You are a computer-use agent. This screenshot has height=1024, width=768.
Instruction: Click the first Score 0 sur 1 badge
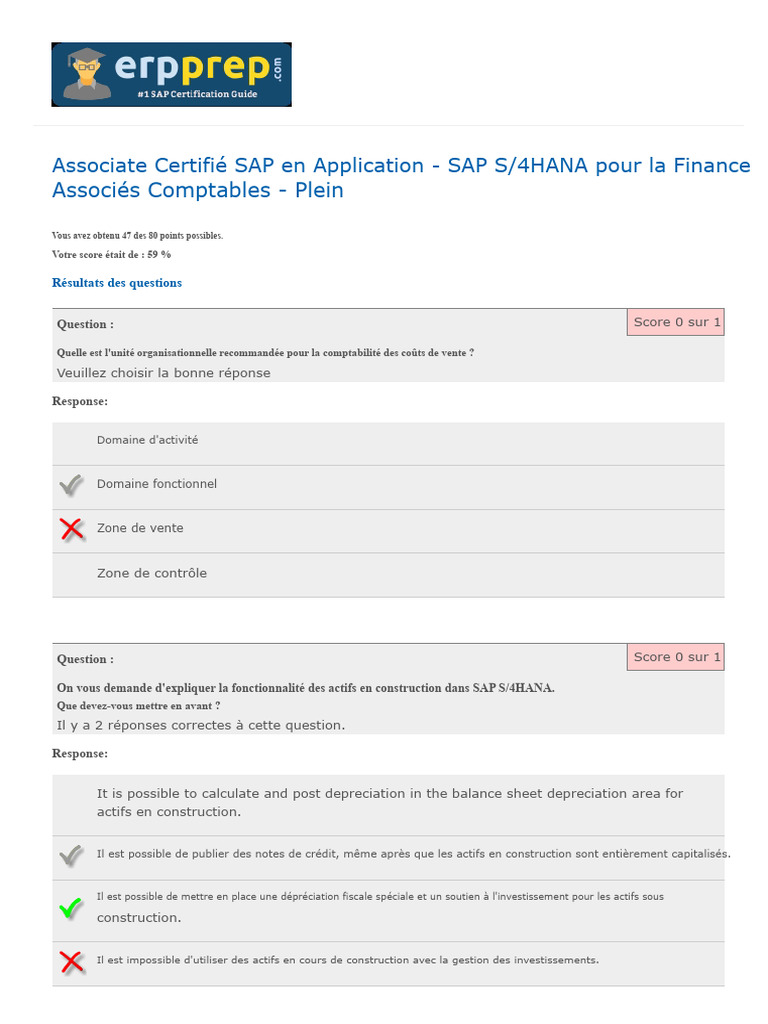point(676,322)
